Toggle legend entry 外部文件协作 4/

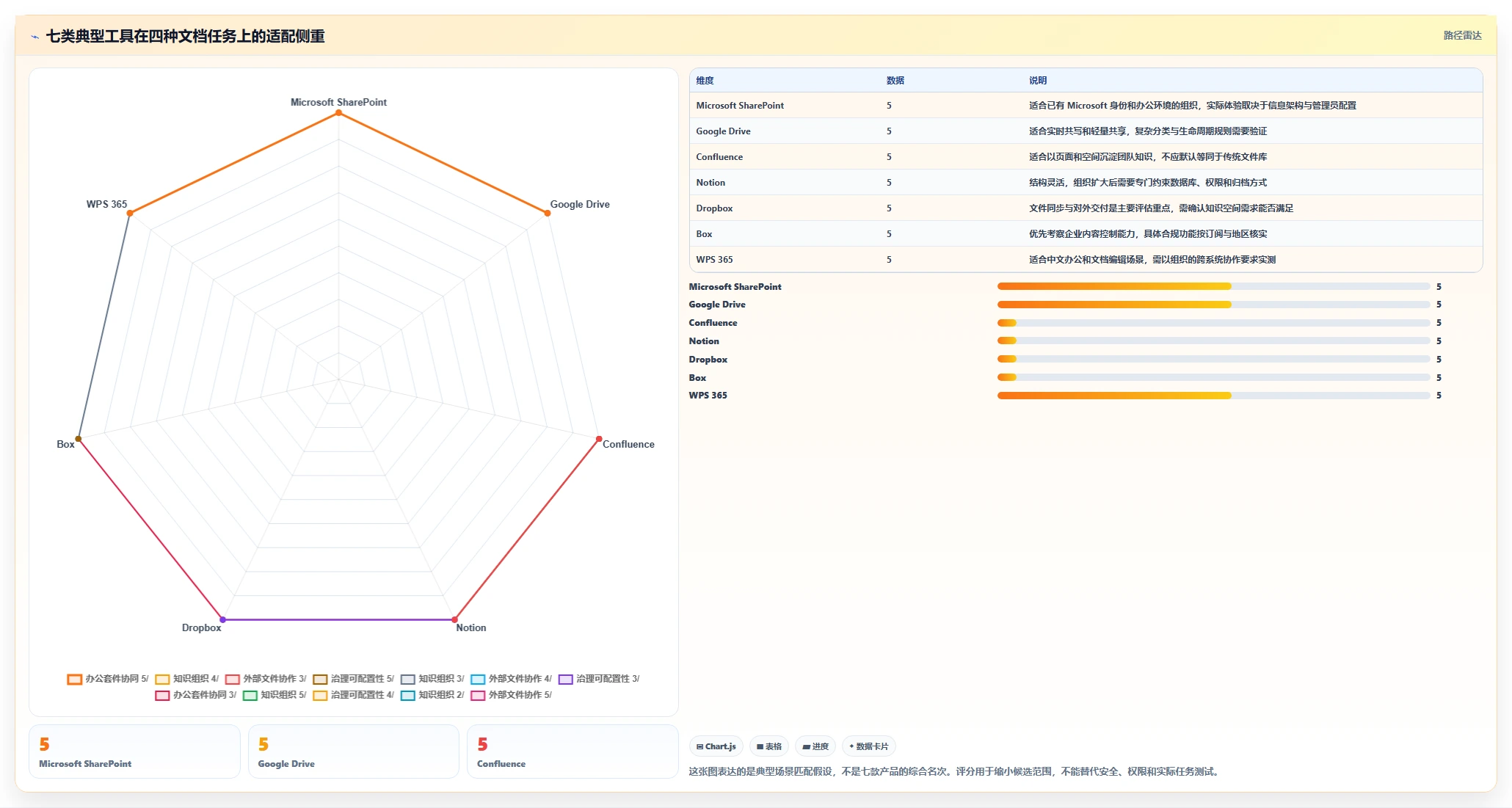point(512,679)
